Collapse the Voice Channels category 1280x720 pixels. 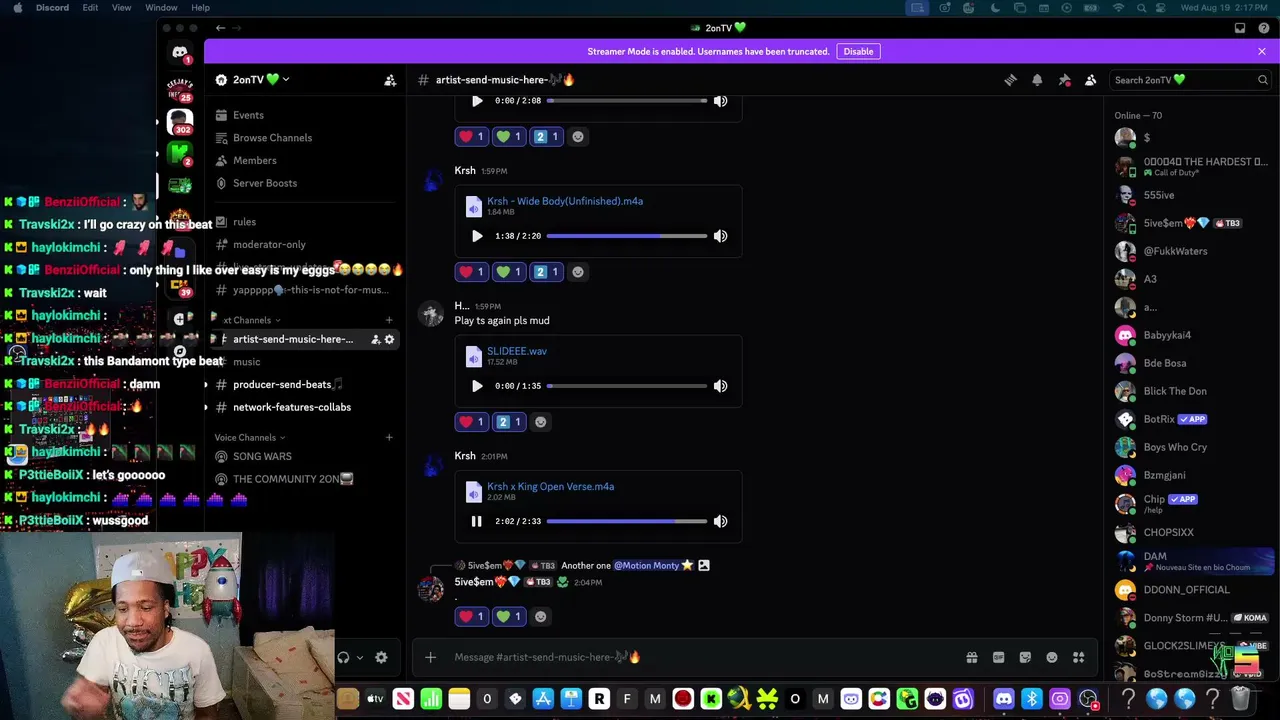(x=249, y=437)
